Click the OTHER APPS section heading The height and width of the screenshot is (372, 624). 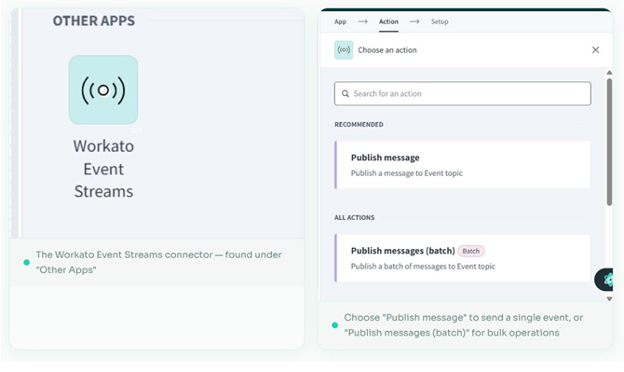pyautogui.click(x=94, y=21)
